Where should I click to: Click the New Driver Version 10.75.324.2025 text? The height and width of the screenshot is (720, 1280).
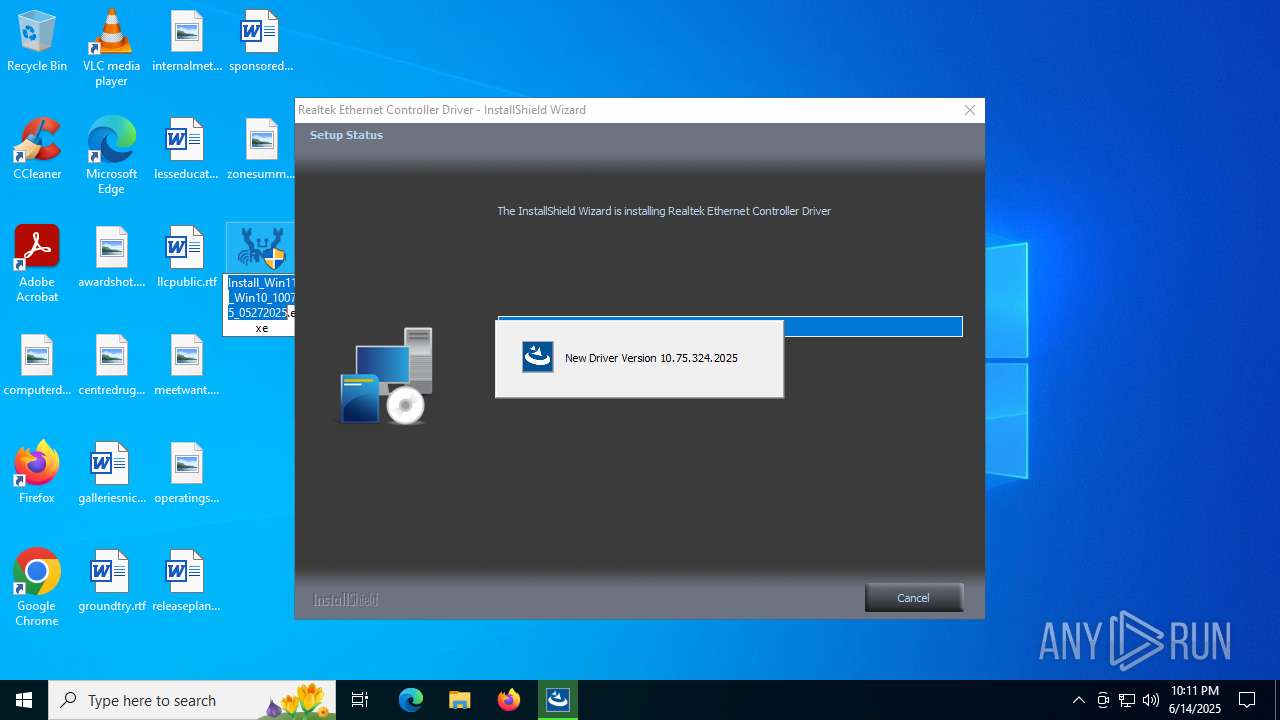[x=651, y=358]
